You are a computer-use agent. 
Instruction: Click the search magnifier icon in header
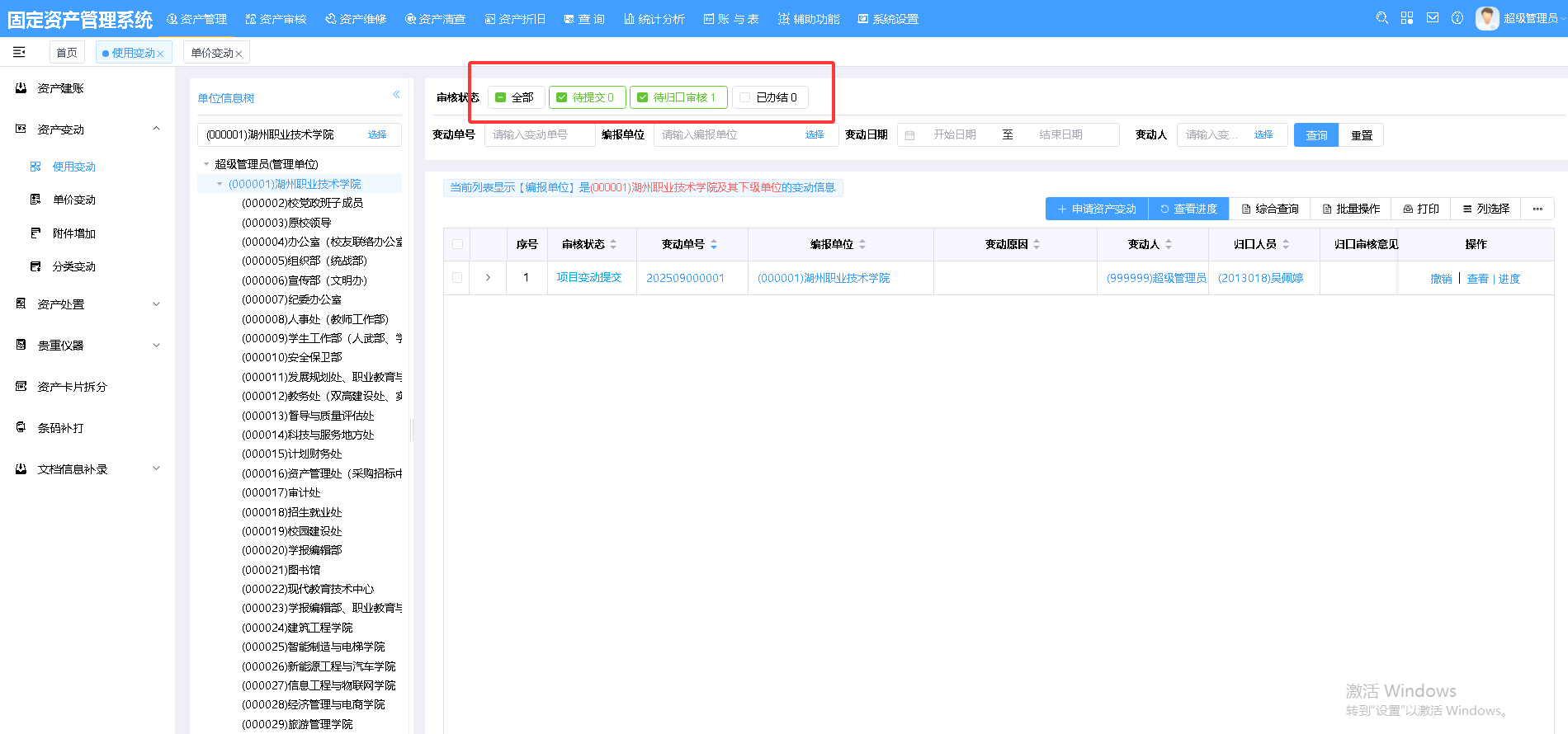point(1381,18)
